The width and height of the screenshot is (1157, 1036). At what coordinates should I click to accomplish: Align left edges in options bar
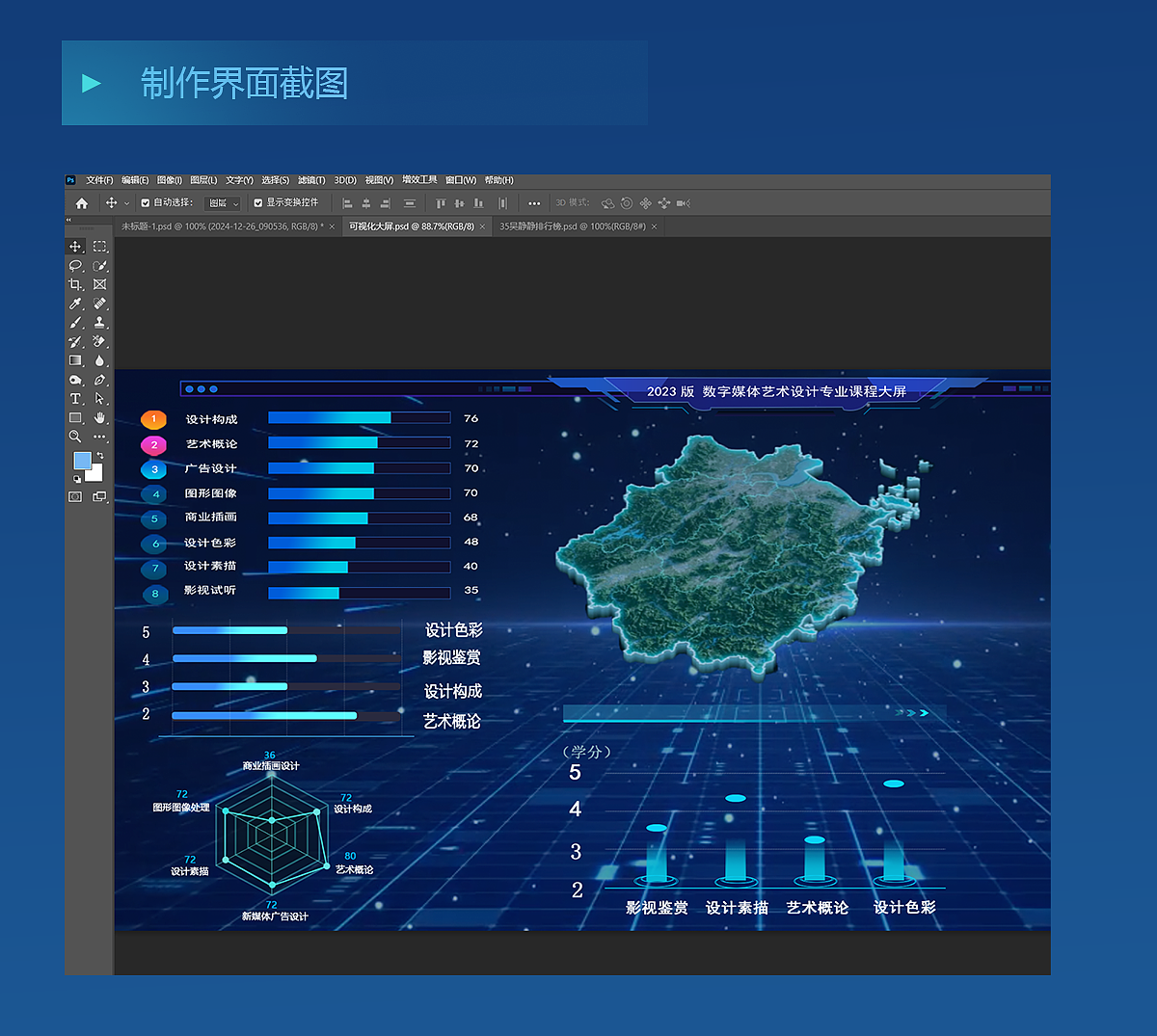(x=348, y=203)
